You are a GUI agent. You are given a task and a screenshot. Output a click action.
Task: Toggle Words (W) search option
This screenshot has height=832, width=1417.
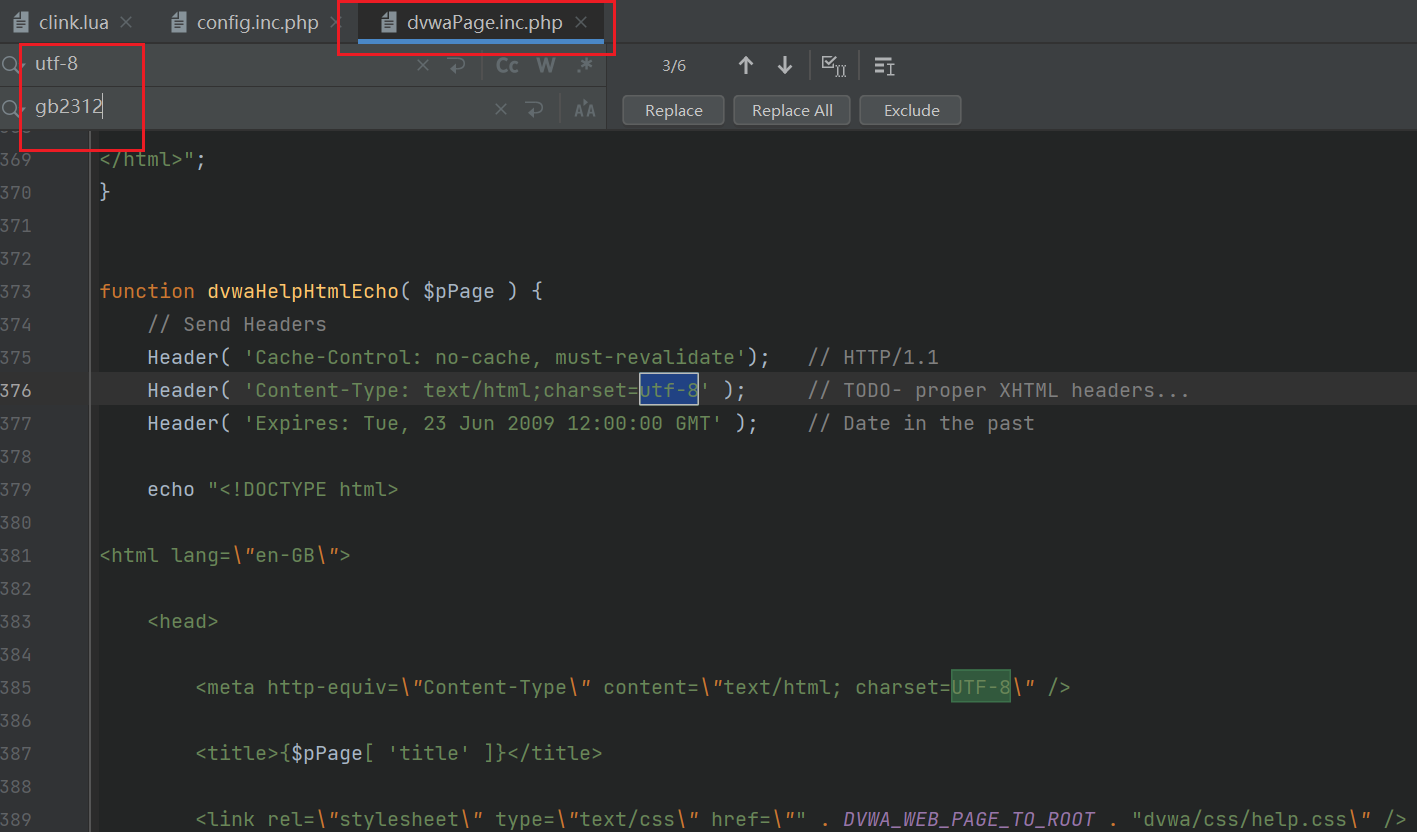click(x=545, y=65)
